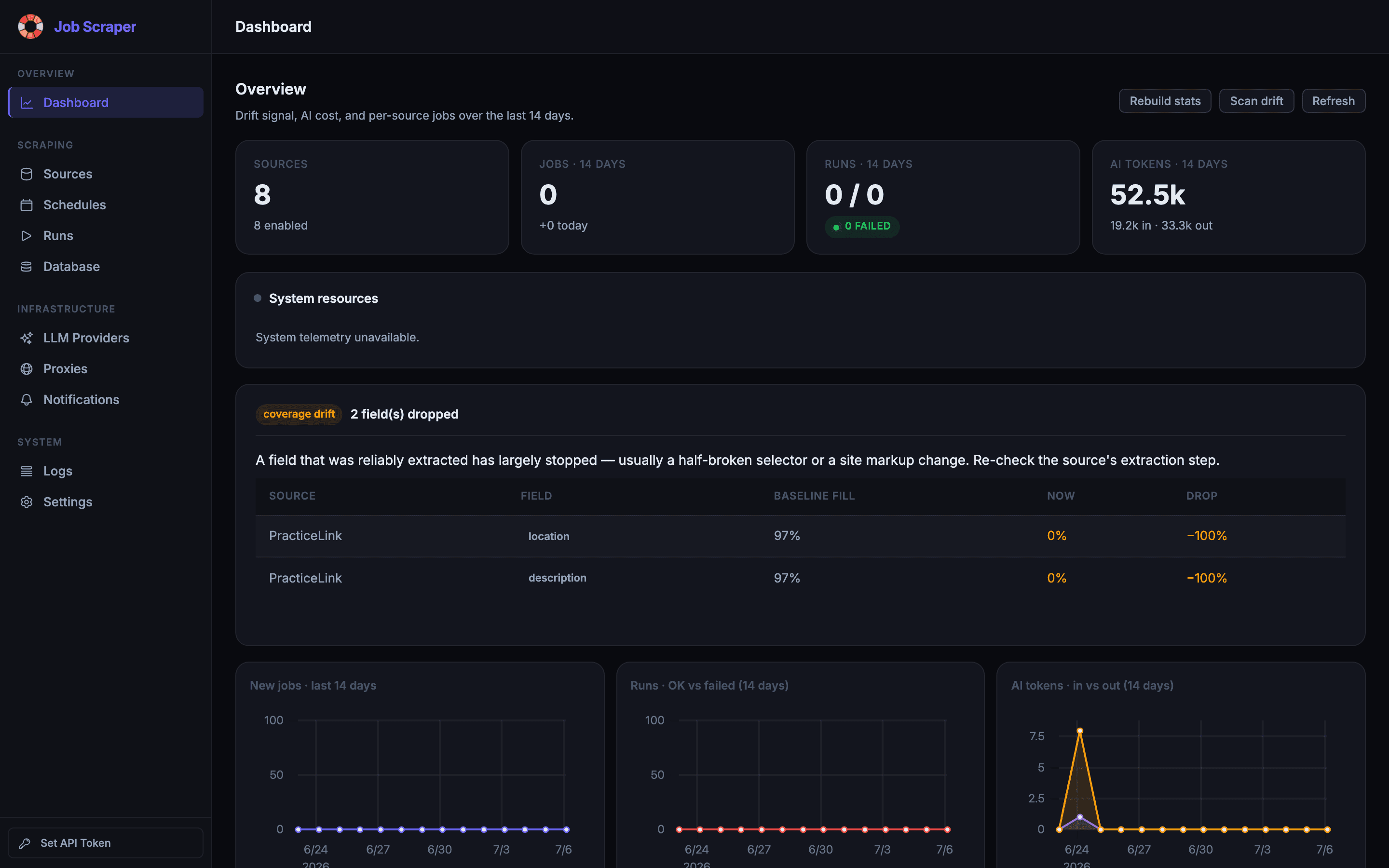Viewport: 1389px width, 868px height.
Task: Click the NOW column header
Action: click(x=1061, y=495)
